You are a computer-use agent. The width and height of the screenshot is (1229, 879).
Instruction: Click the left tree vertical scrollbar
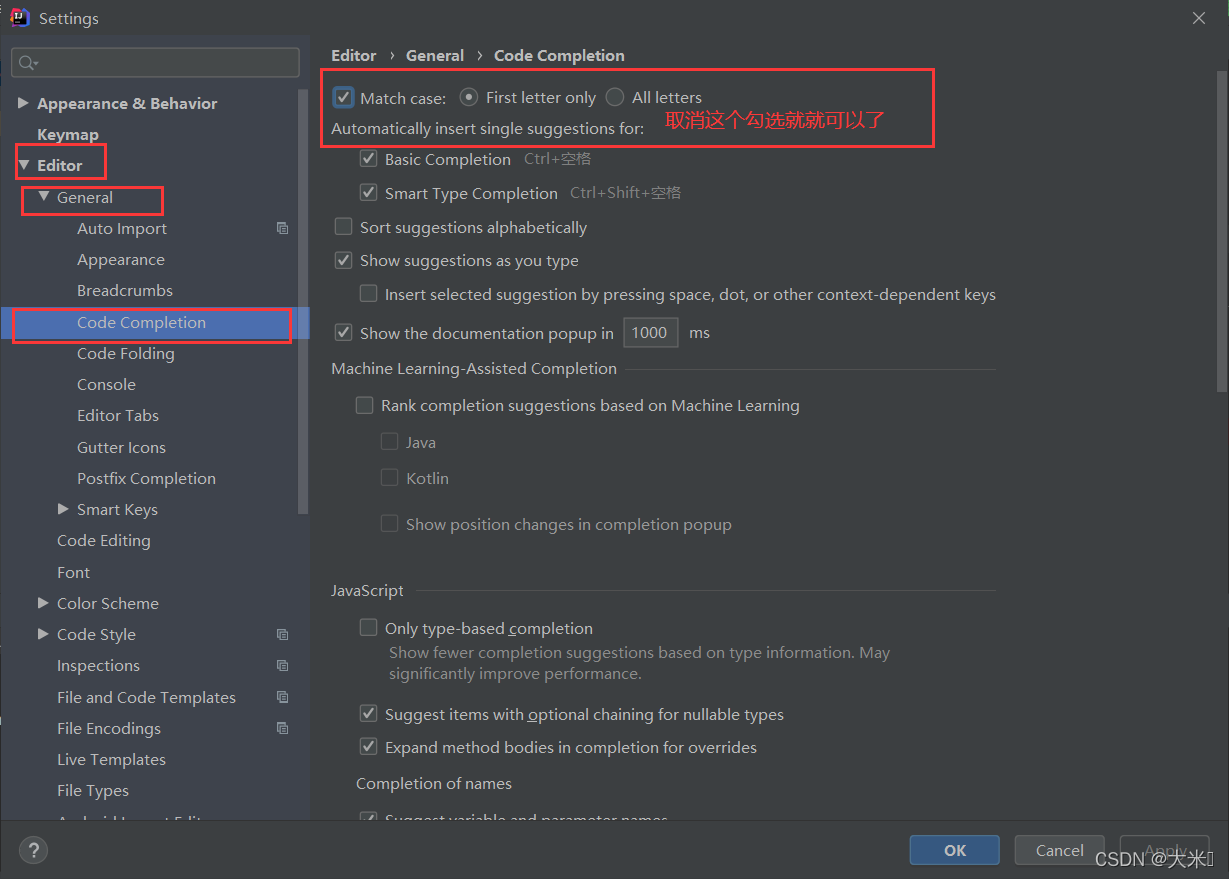[x=304, y=300]
